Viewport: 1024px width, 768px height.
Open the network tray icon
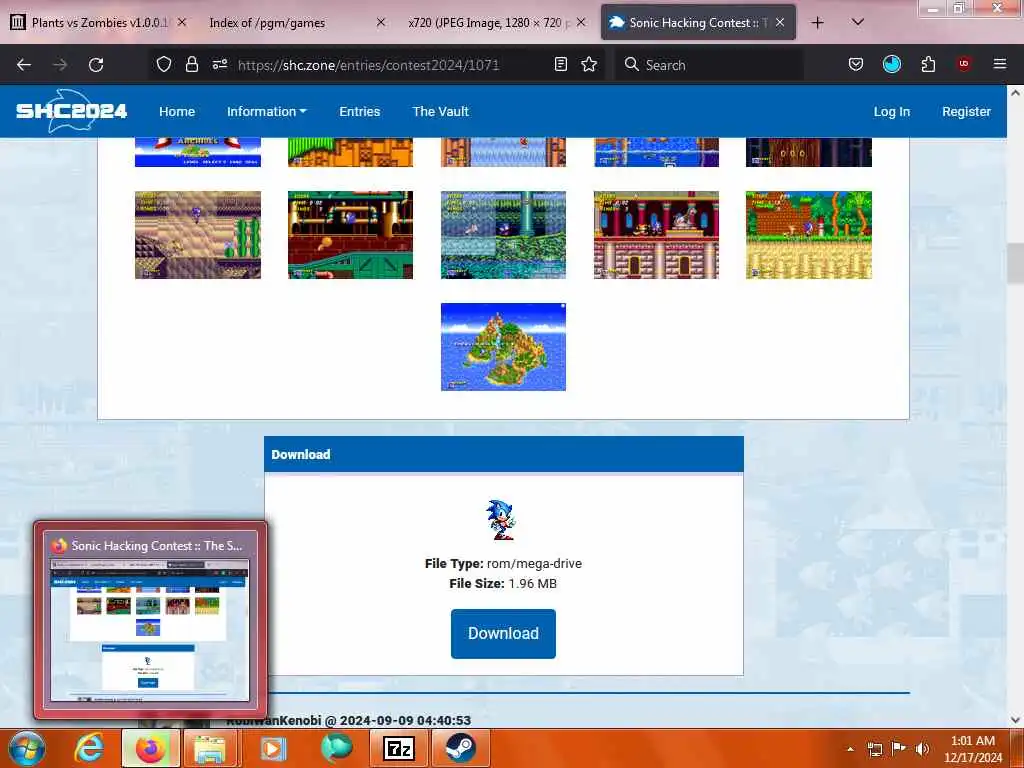pos(874,749)
